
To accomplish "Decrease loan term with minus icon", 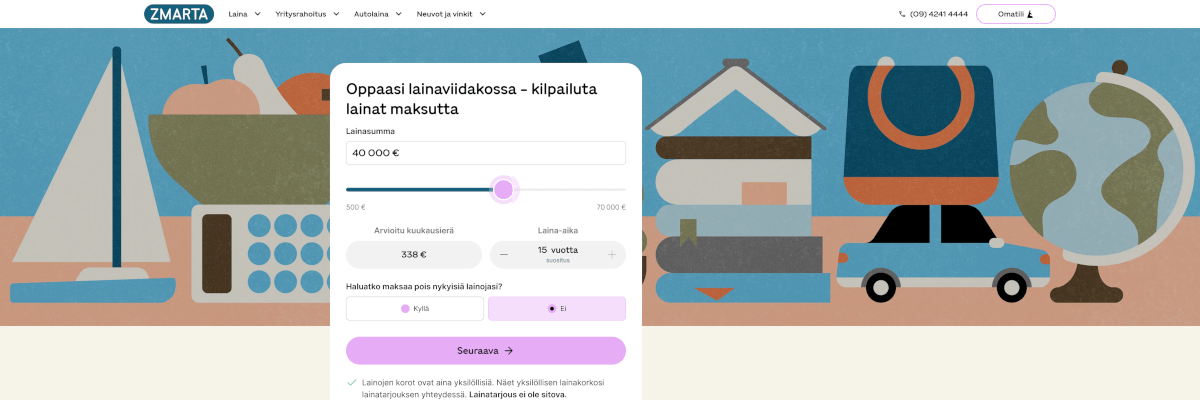I will point(504,255).
